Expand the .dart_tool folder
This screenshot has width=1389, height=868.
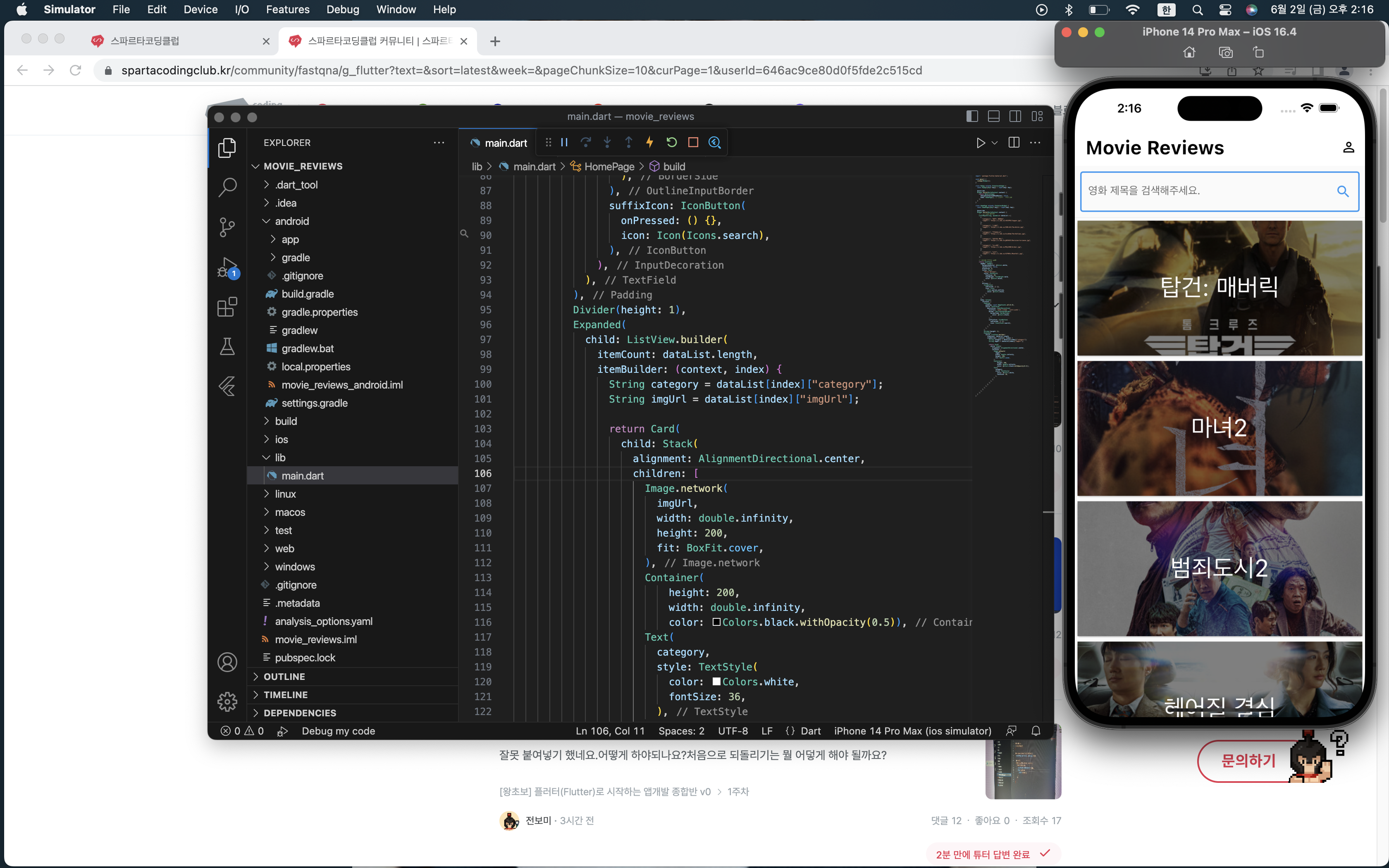tap(352, 185)
